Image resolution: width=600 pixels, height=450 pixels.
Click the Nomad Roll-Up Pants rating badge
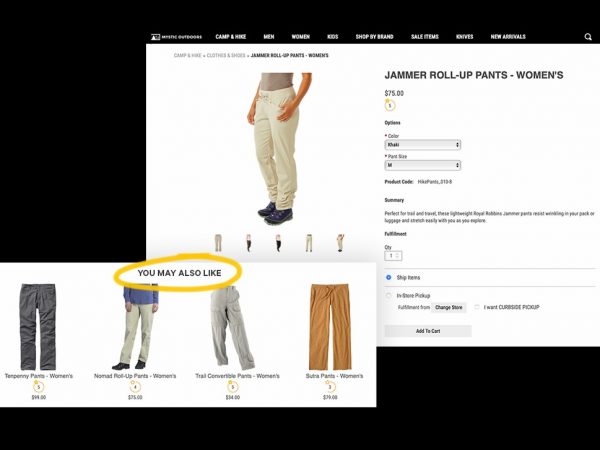click(x=135, y=387)
